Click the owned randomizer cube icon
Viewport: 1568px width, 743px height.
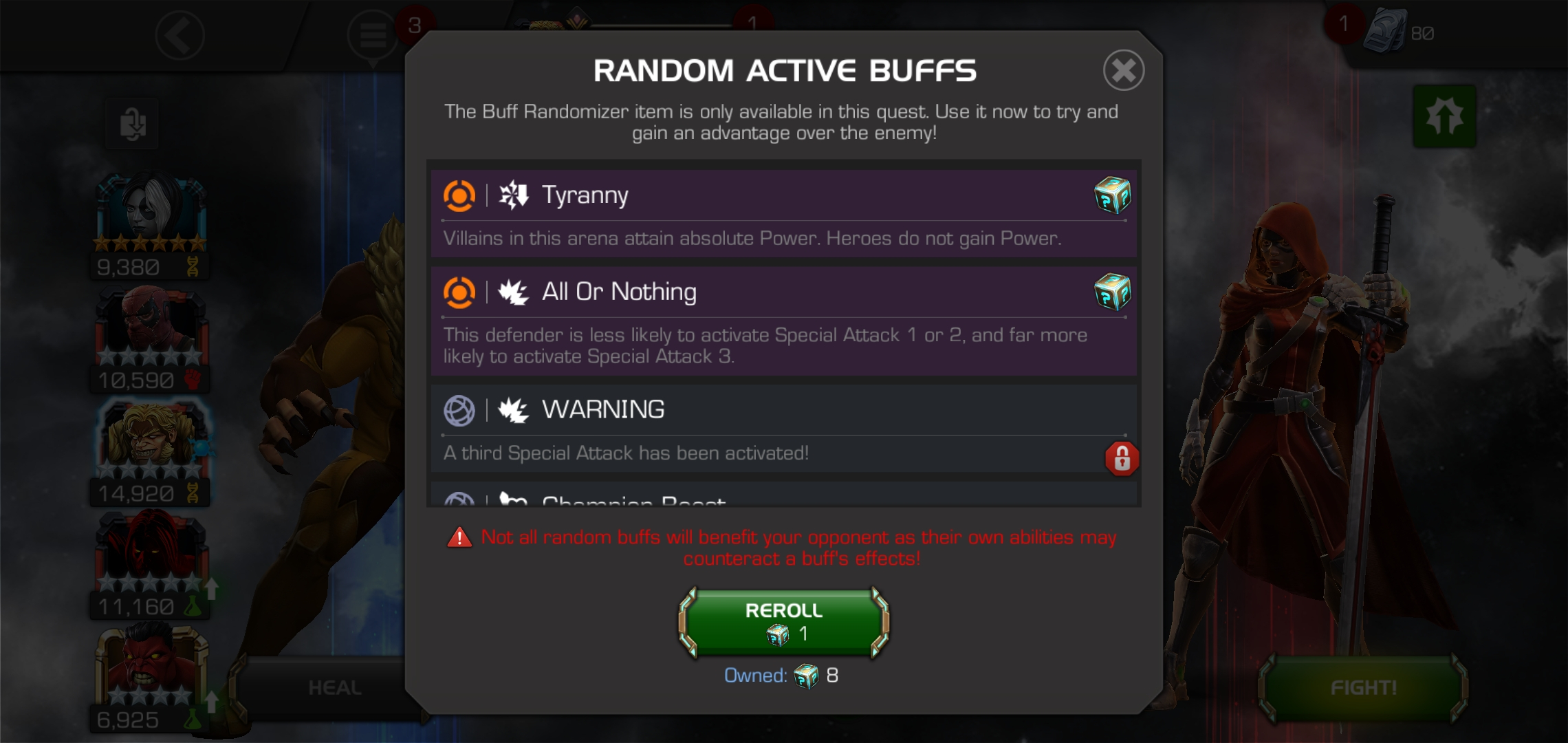point(806,676)
